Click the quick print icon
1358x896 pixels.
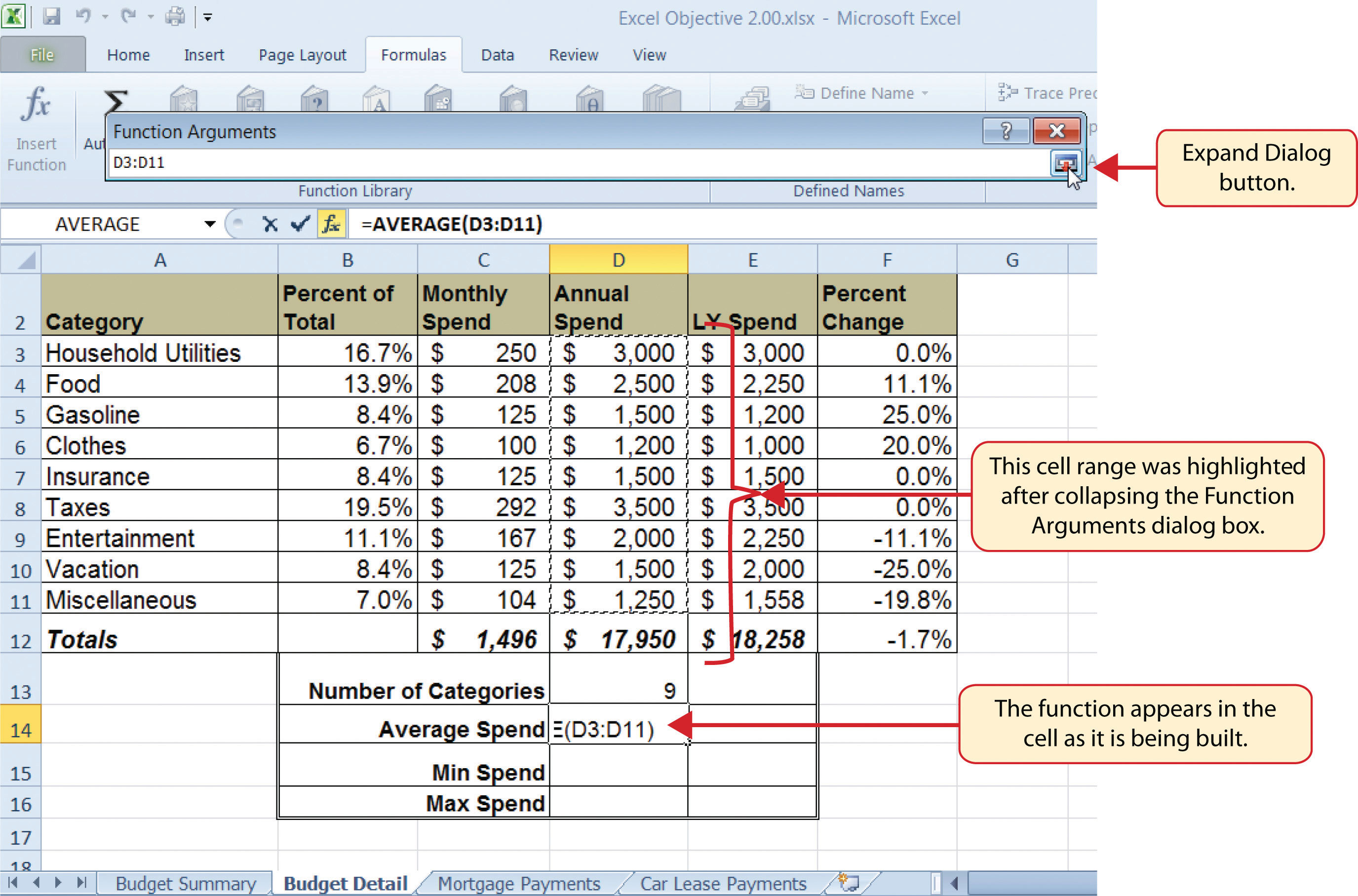click(175, 17)
